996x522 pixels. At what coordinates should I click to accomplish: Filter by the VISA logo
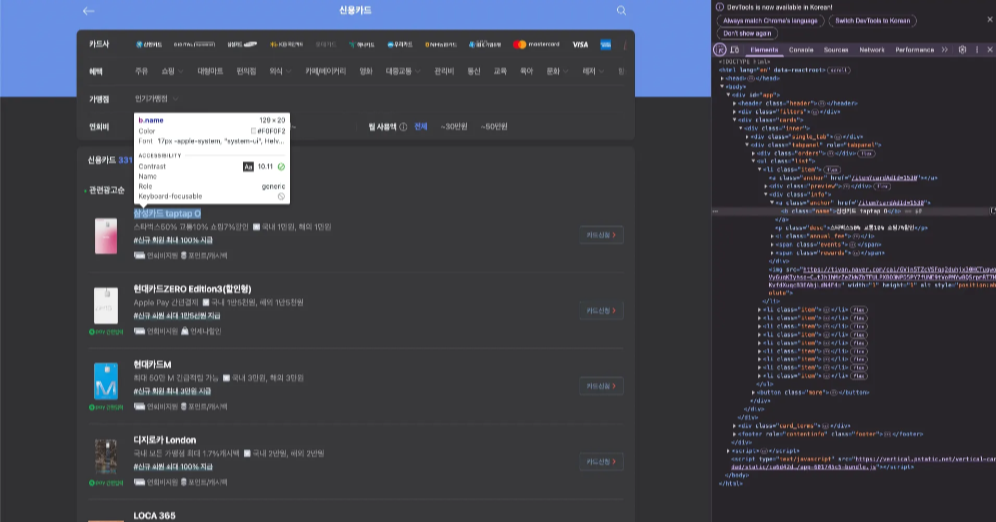580,44
